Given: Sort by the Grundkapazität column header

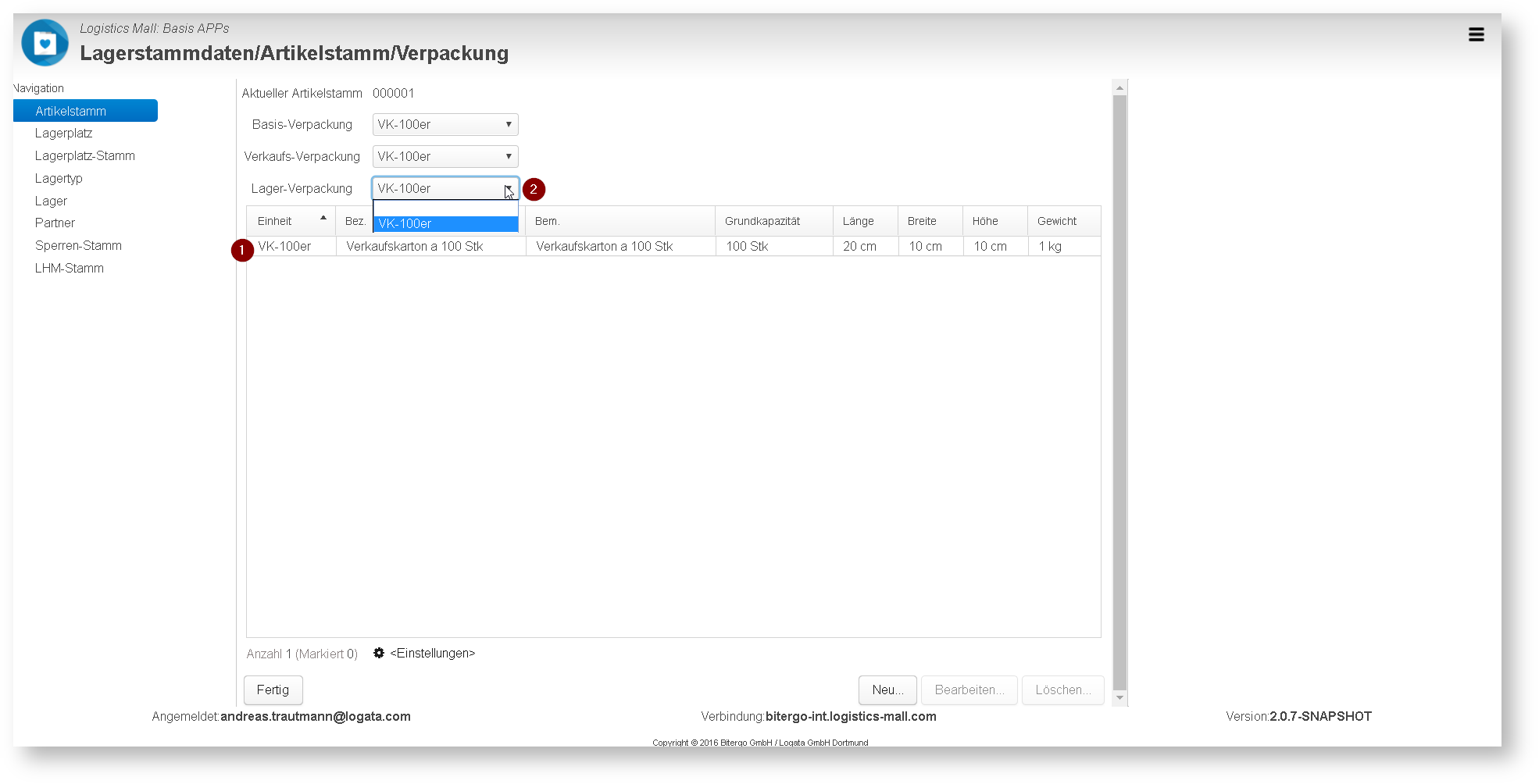Looking at the screenshot, I should tap(774, 222).
